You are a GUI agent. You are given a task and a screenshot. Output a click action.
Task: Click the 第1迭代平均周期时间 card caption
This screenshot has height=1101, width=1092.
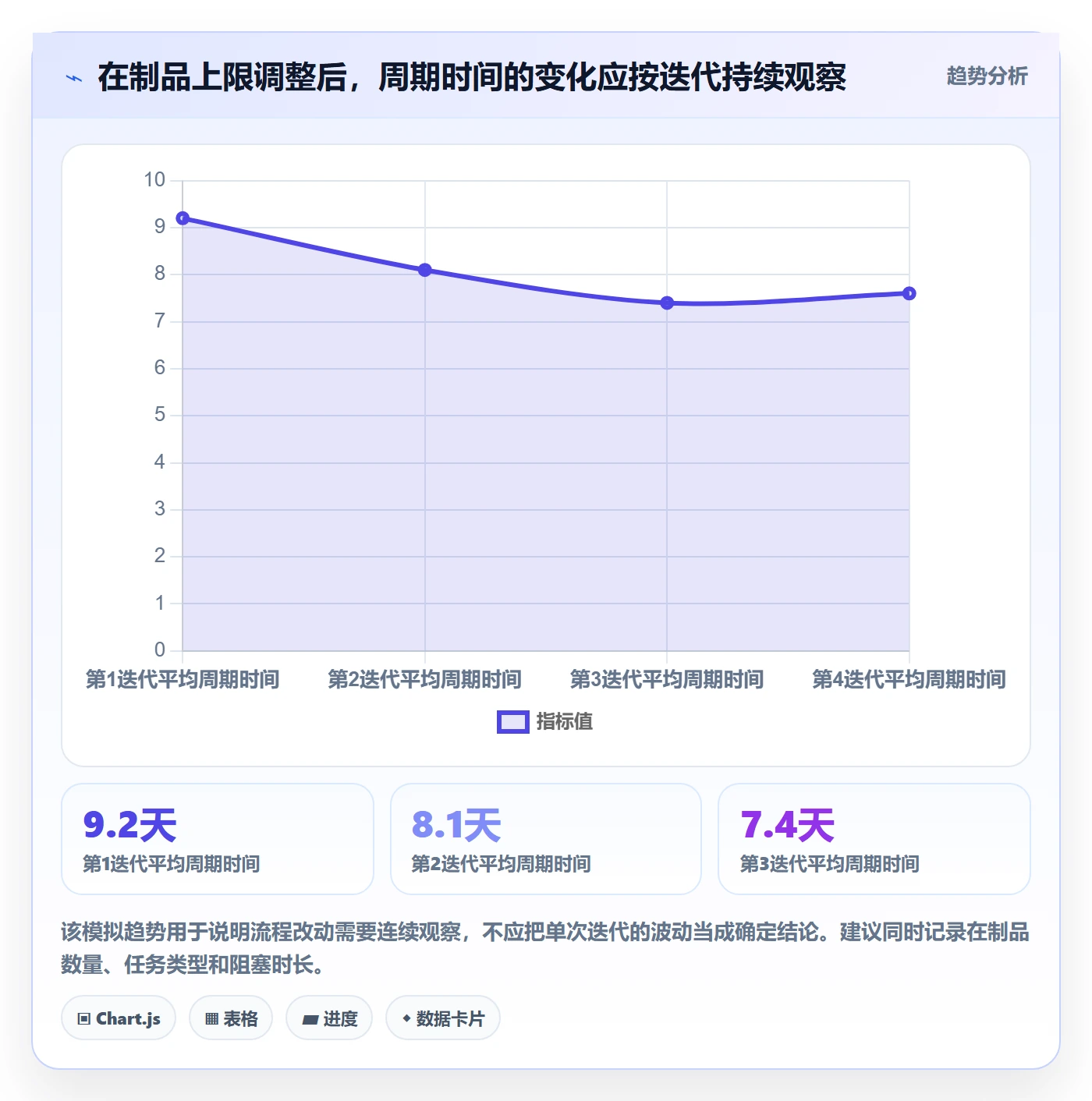172,864
